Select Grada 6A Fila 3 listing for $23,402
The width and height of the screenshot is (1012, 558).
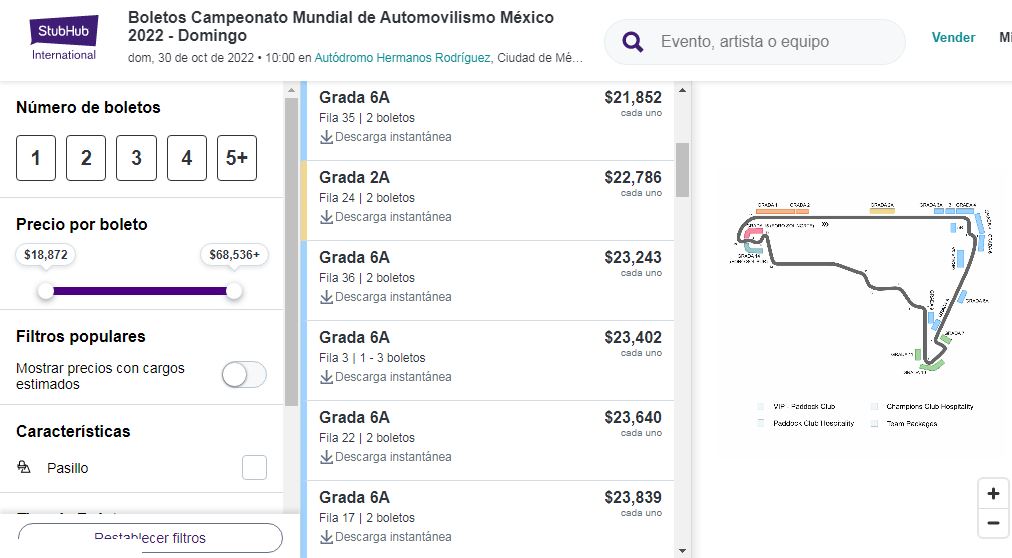tap(490, 360)
